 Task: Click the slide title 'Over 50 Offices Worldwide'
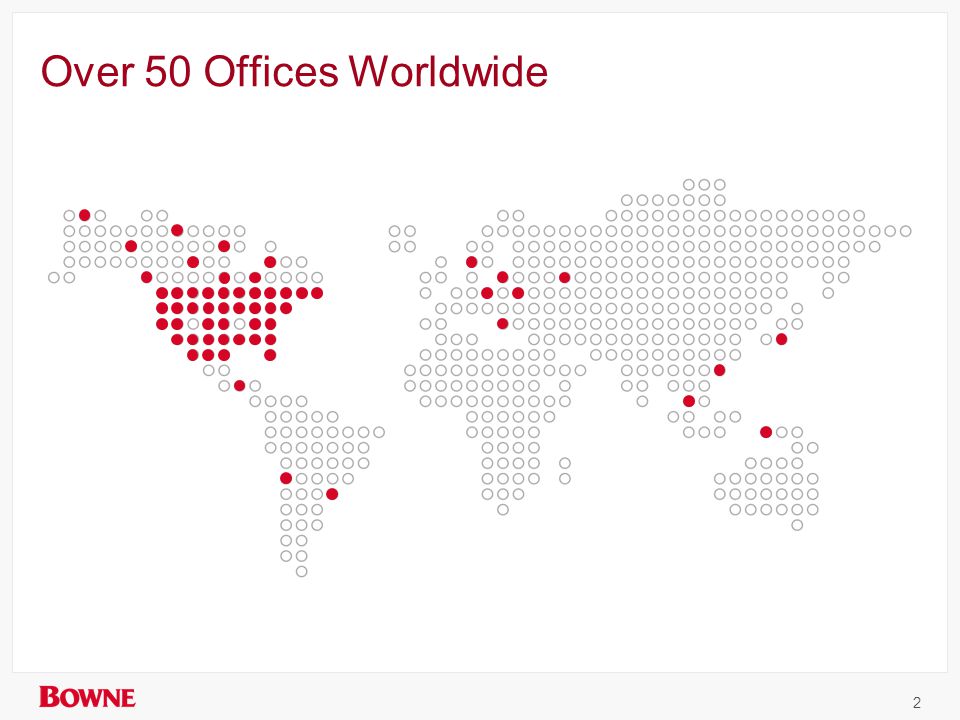coord(294,71)
